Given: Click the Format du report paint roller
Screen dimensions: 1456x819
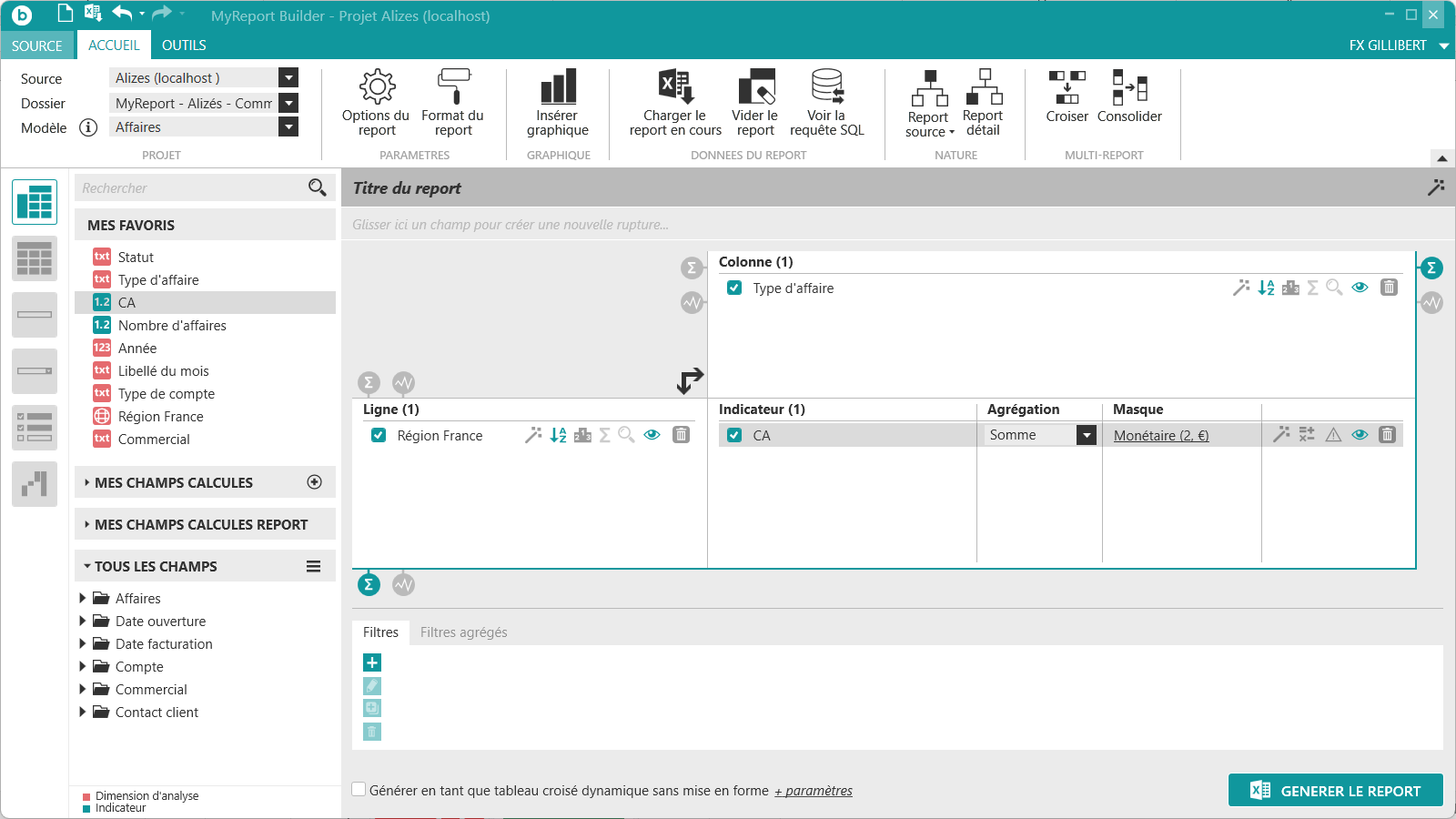Looking at the screenshot, I should tap(453, 87).
